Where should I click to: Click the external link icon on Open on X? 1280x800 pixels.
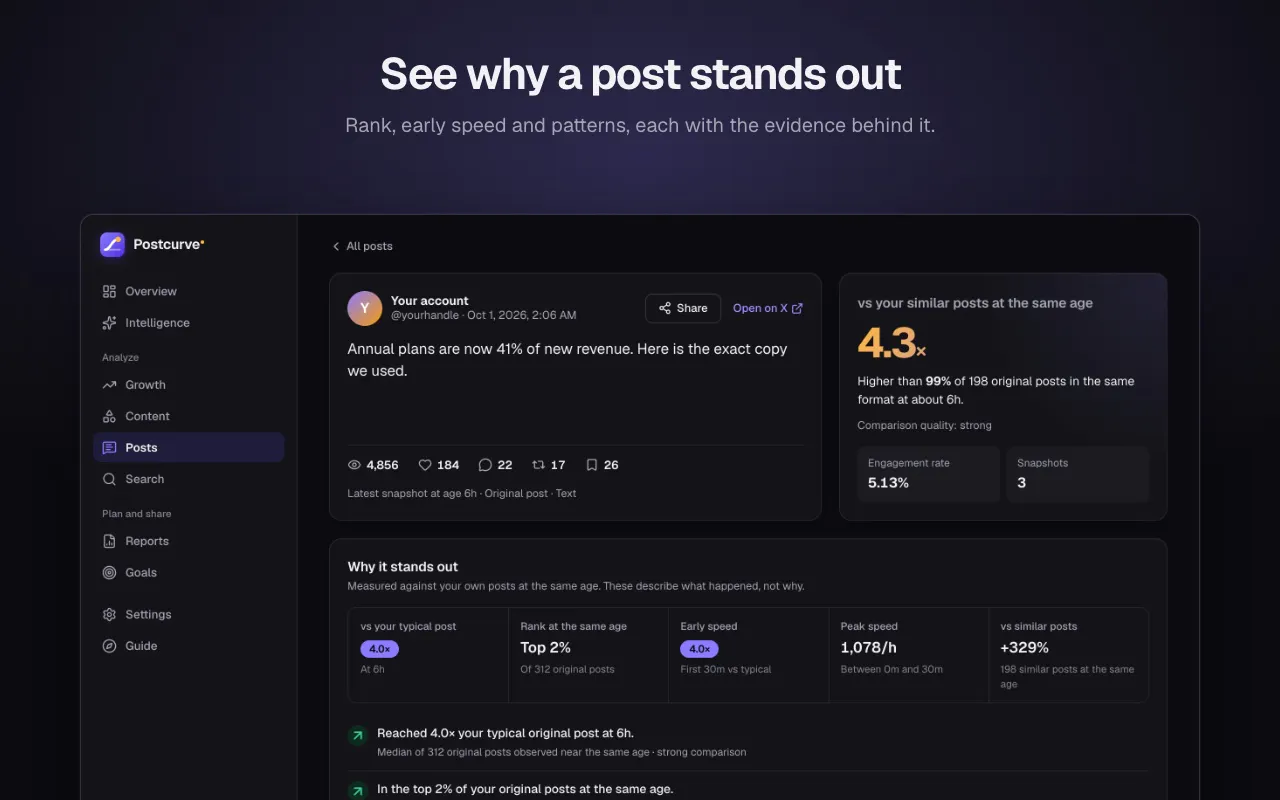797,308
